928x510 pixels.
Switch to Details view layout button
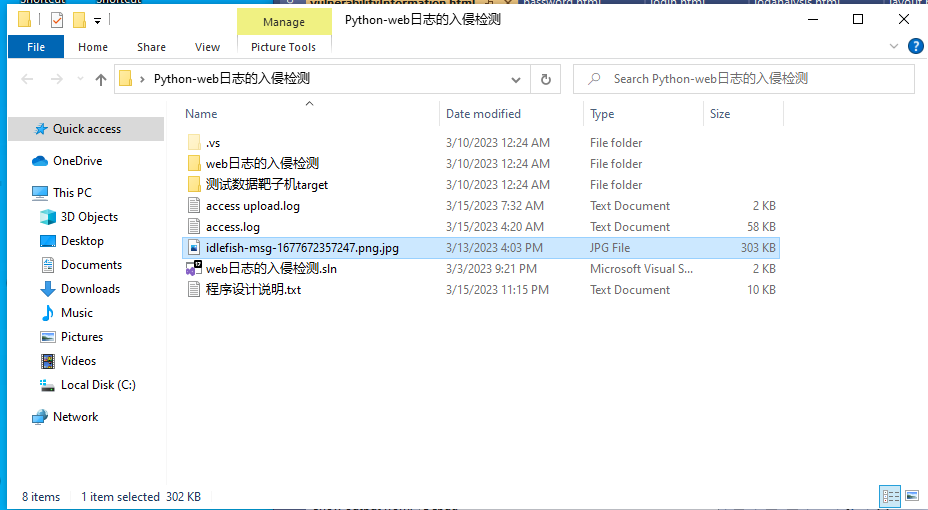point(890,496)
